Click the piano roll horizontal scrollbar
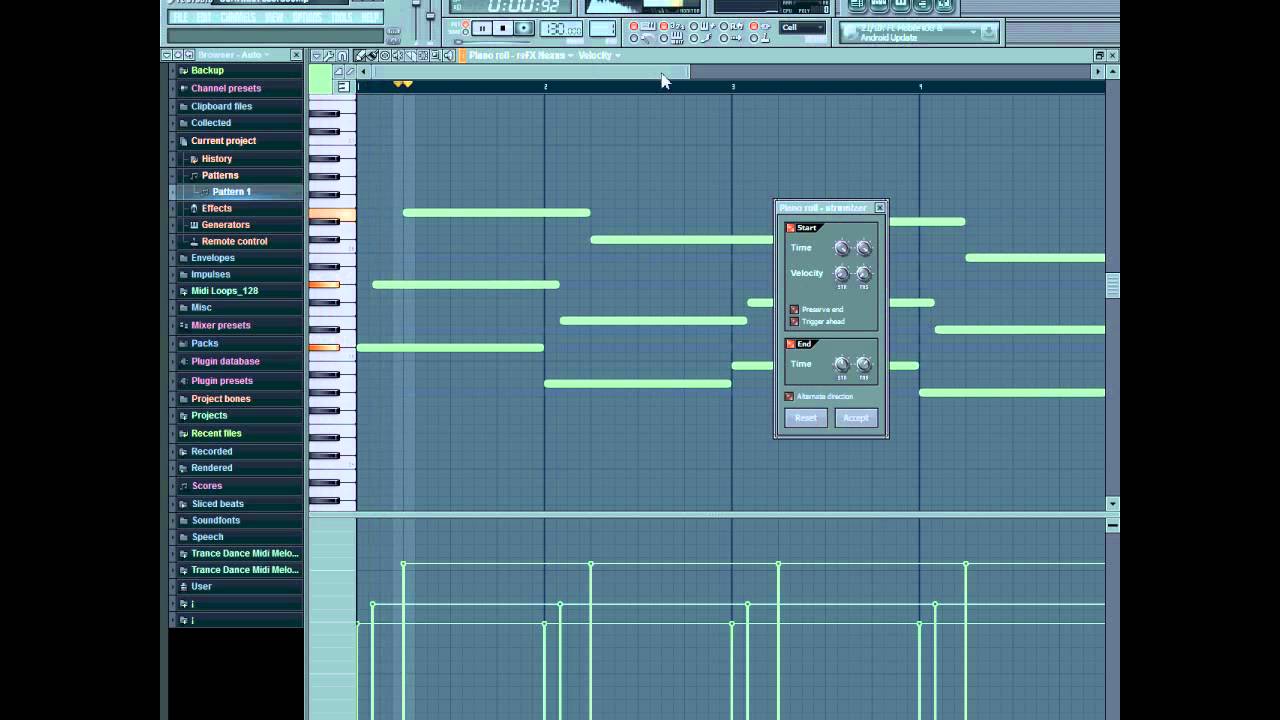1280x720 pixels. (532, 71)
